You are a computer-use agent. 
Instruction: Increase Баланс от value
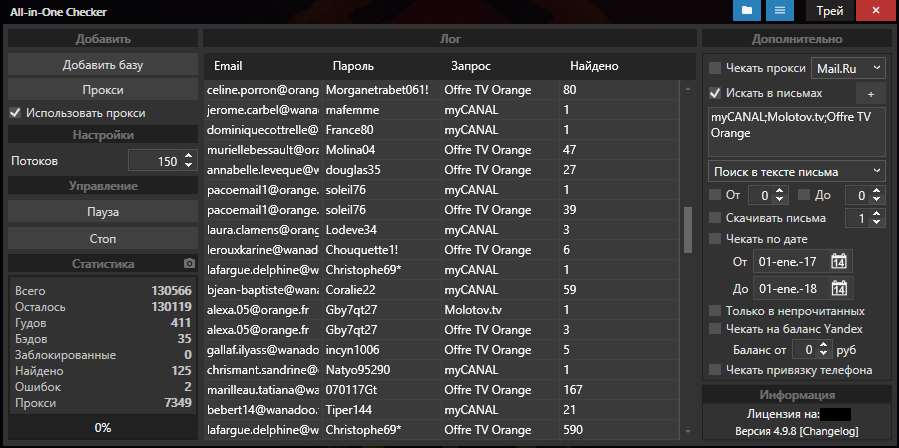(x=823, y=345)
